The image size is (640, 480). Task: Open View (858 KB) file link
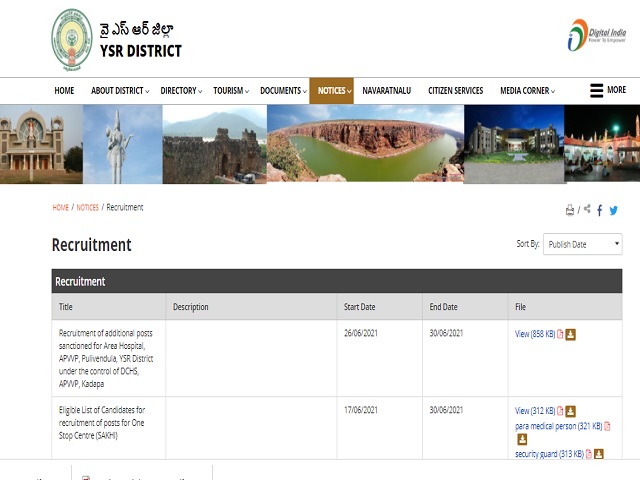pos(534,334)
